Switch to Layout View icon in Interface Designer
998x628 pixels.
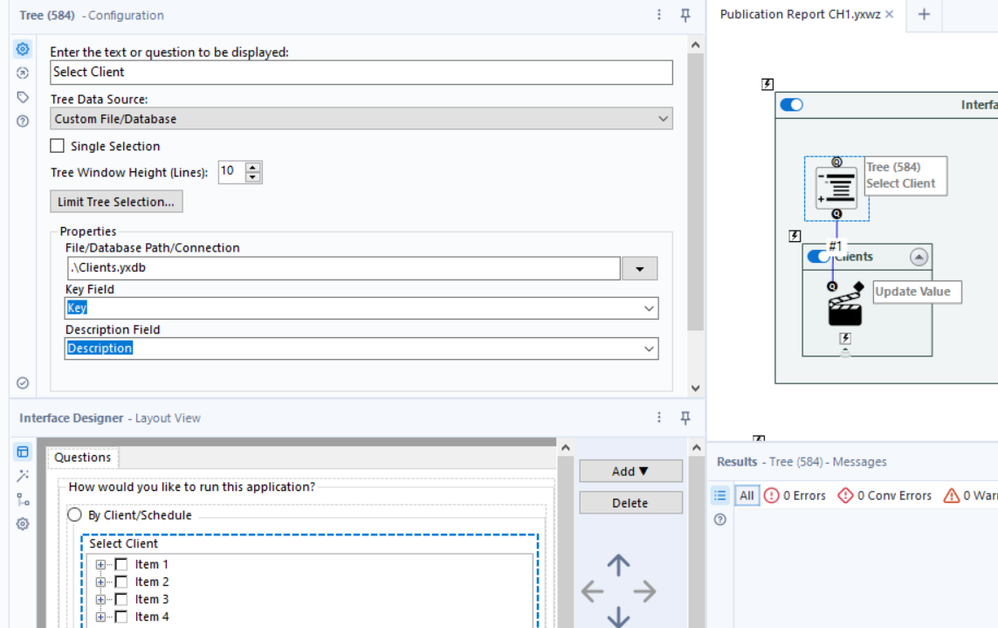22,452
